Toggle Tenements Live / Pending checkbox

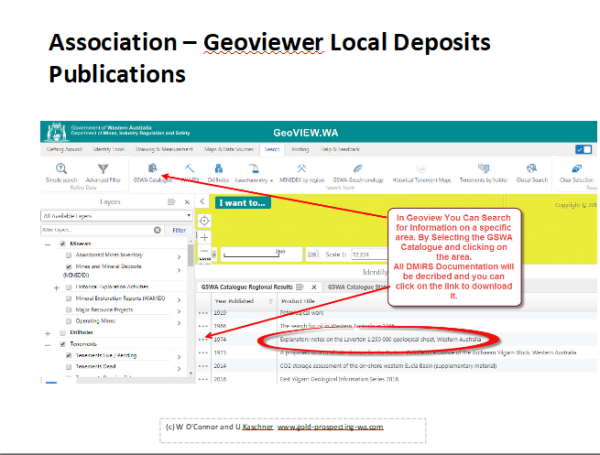click(68, 356)
